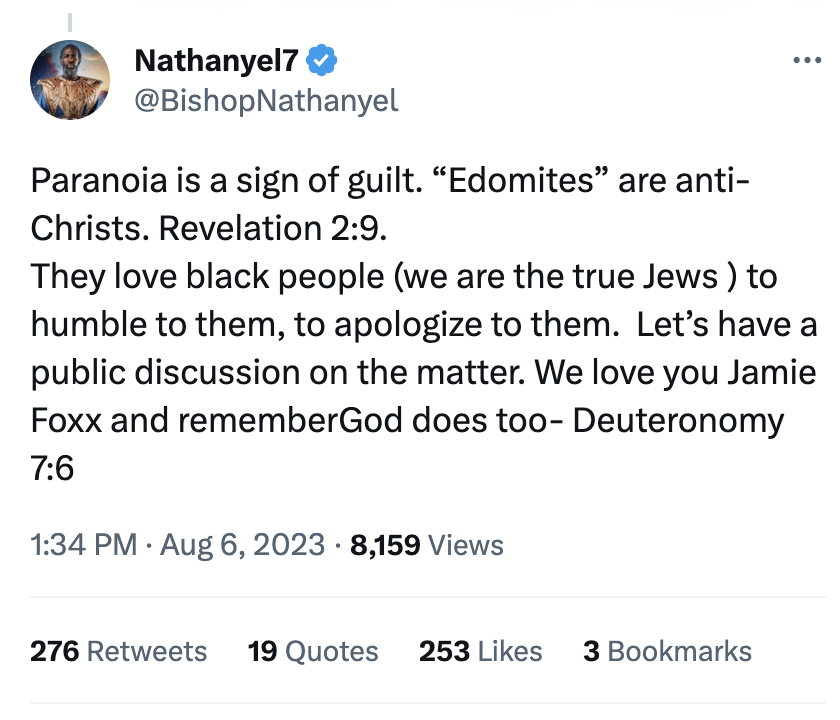
Task: View the 276 Retweets list
Action: pyautogui.click(x=118, y=651)
